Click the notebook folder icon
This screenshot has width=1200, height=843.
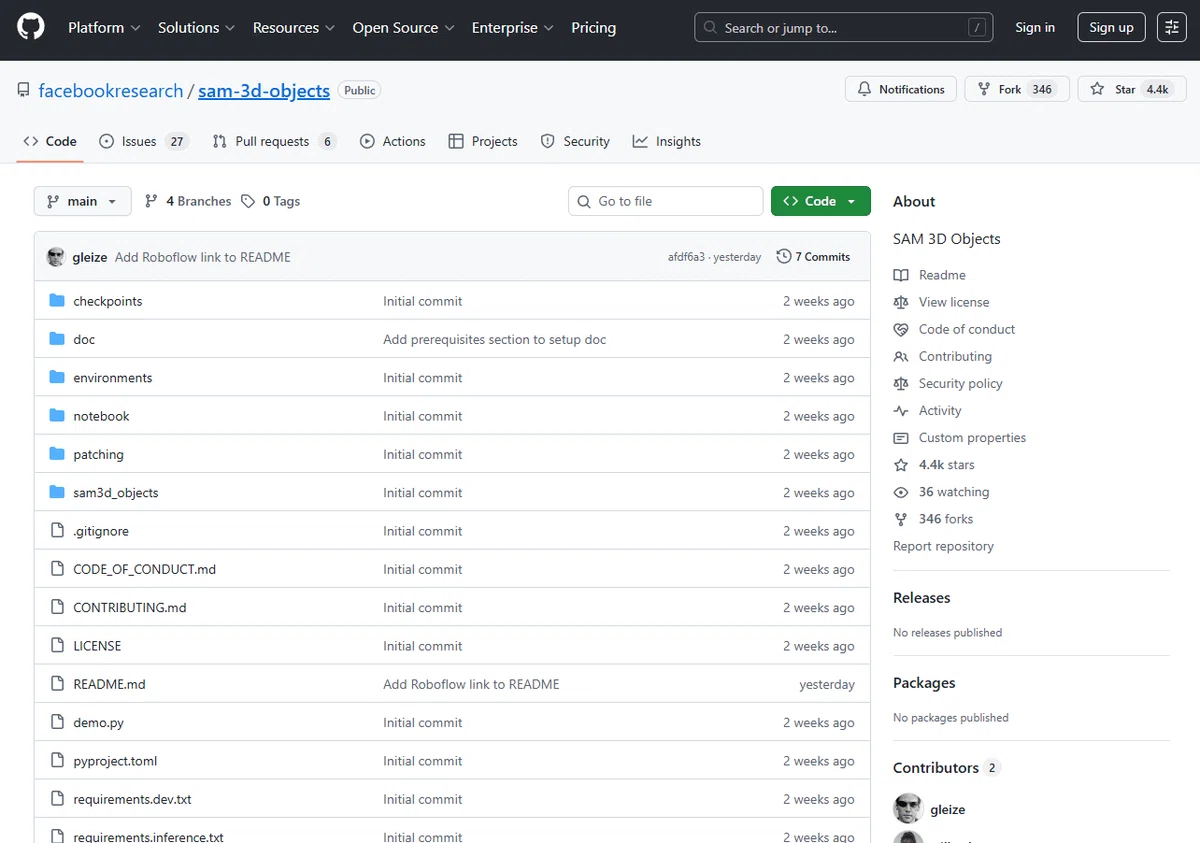click(57, 416)
